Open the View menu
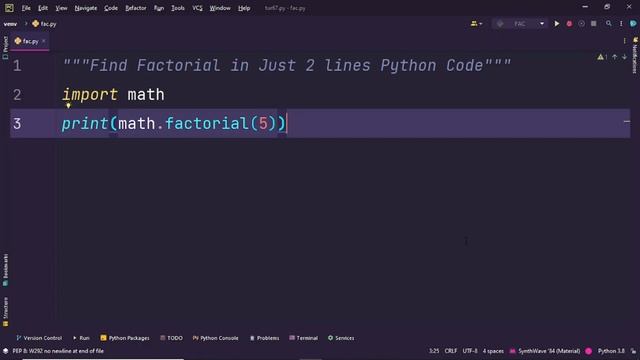 [61, 8]
